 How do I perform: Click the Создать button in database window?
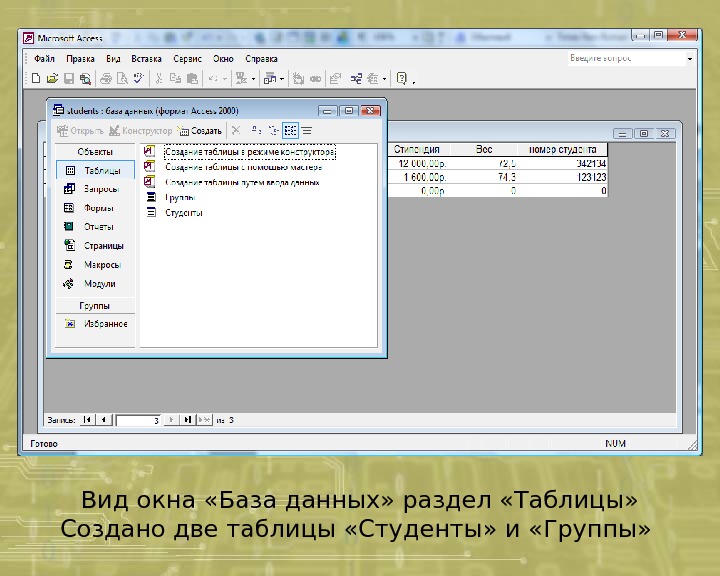(x=200, y=131)
